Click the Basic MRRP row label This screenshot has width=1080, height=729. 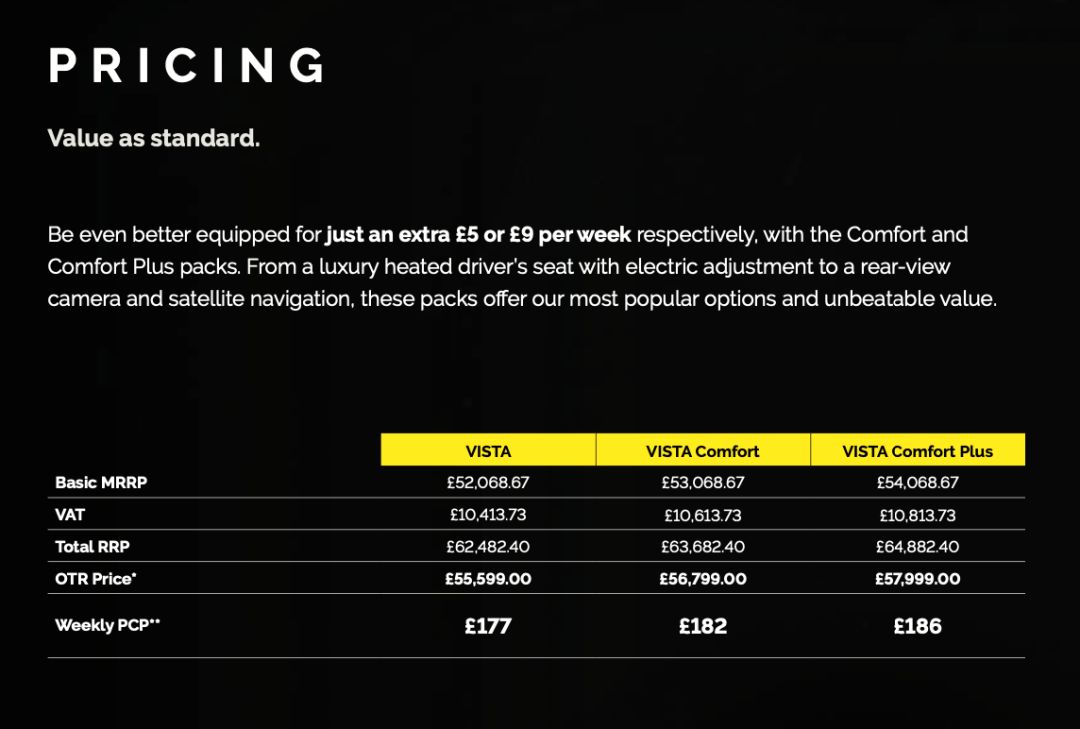pyautogui.click(x=101, y=482)
